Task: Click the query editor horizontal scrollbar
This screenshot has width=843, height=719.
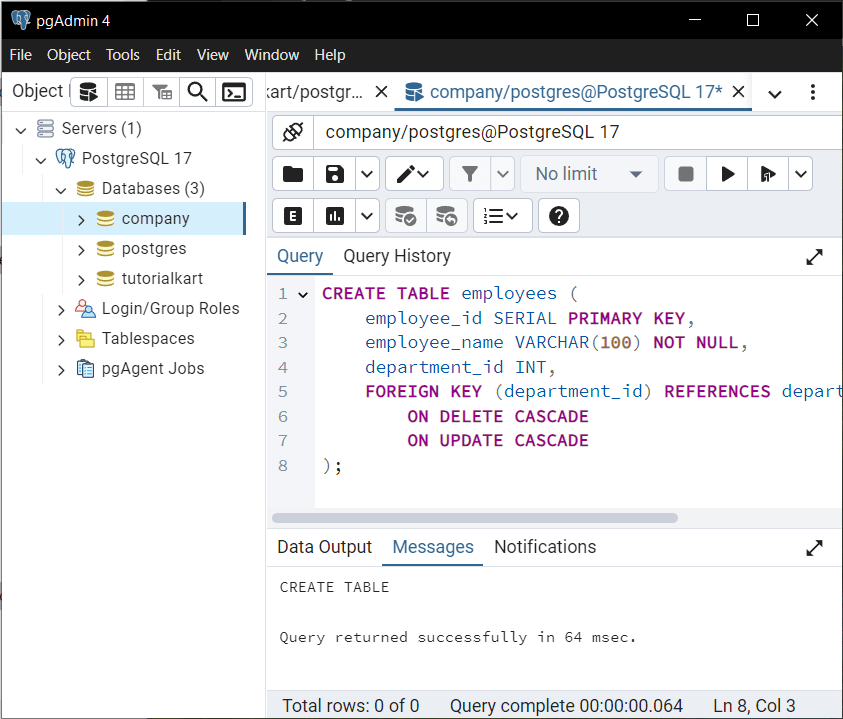Action: tap(475, 518)
